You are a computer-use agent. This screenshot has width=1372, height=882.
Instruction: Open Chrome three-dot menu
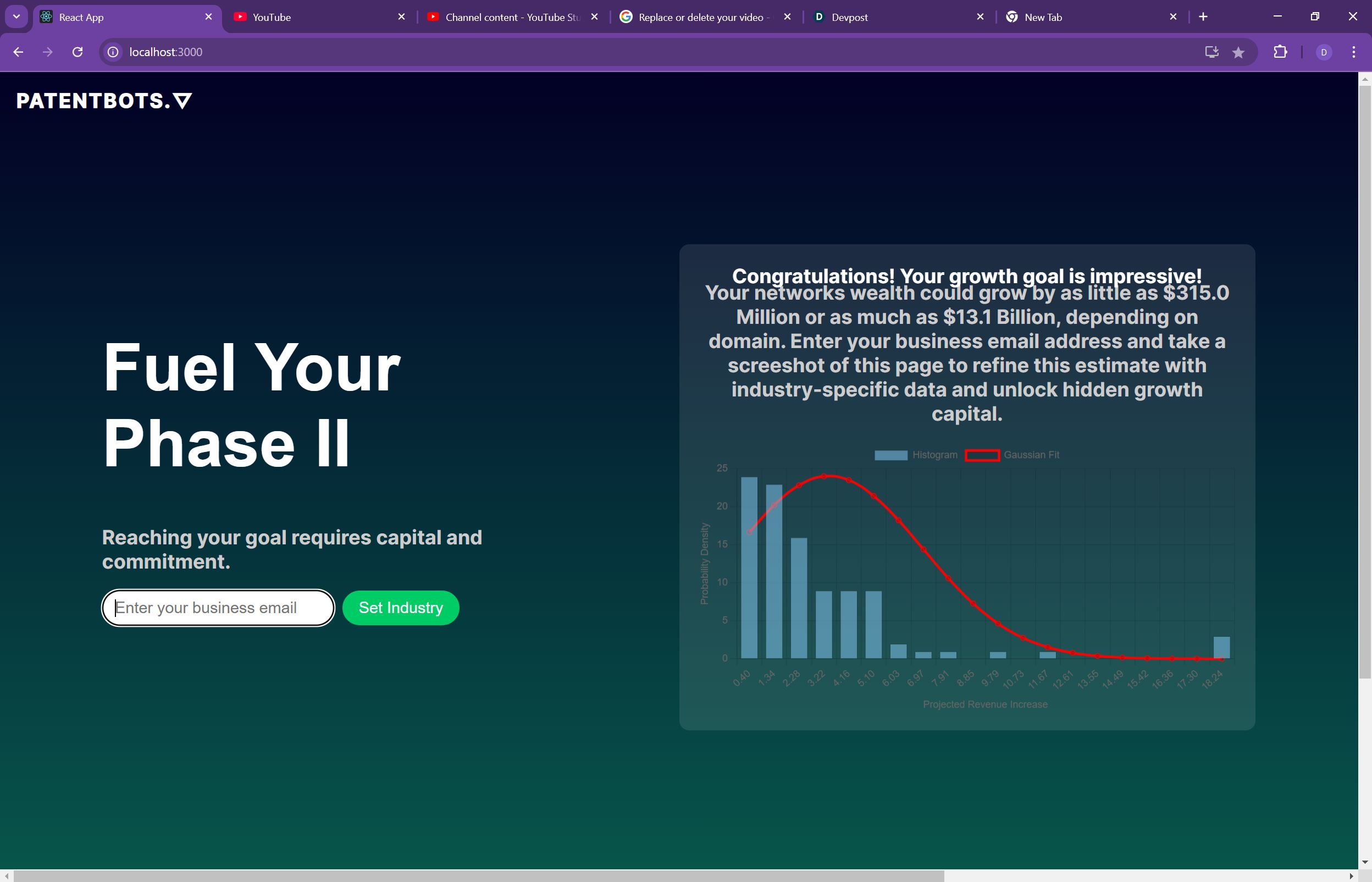pyautogui.click(x=1353, y=52)
